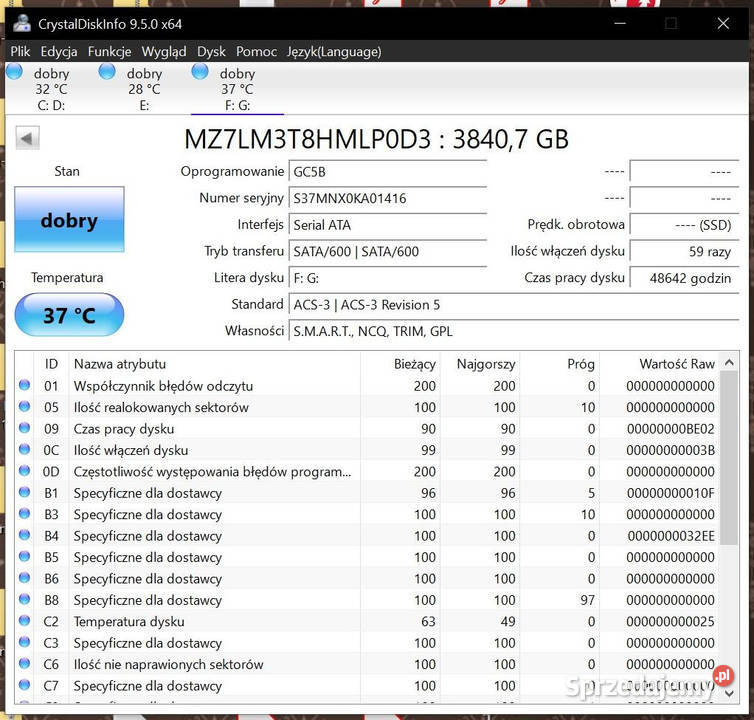Image resolution: width=754 pixels, height=720 pixels.
Task: Click the scroll-up arrow of attribute list
Action: coord(729,363)
